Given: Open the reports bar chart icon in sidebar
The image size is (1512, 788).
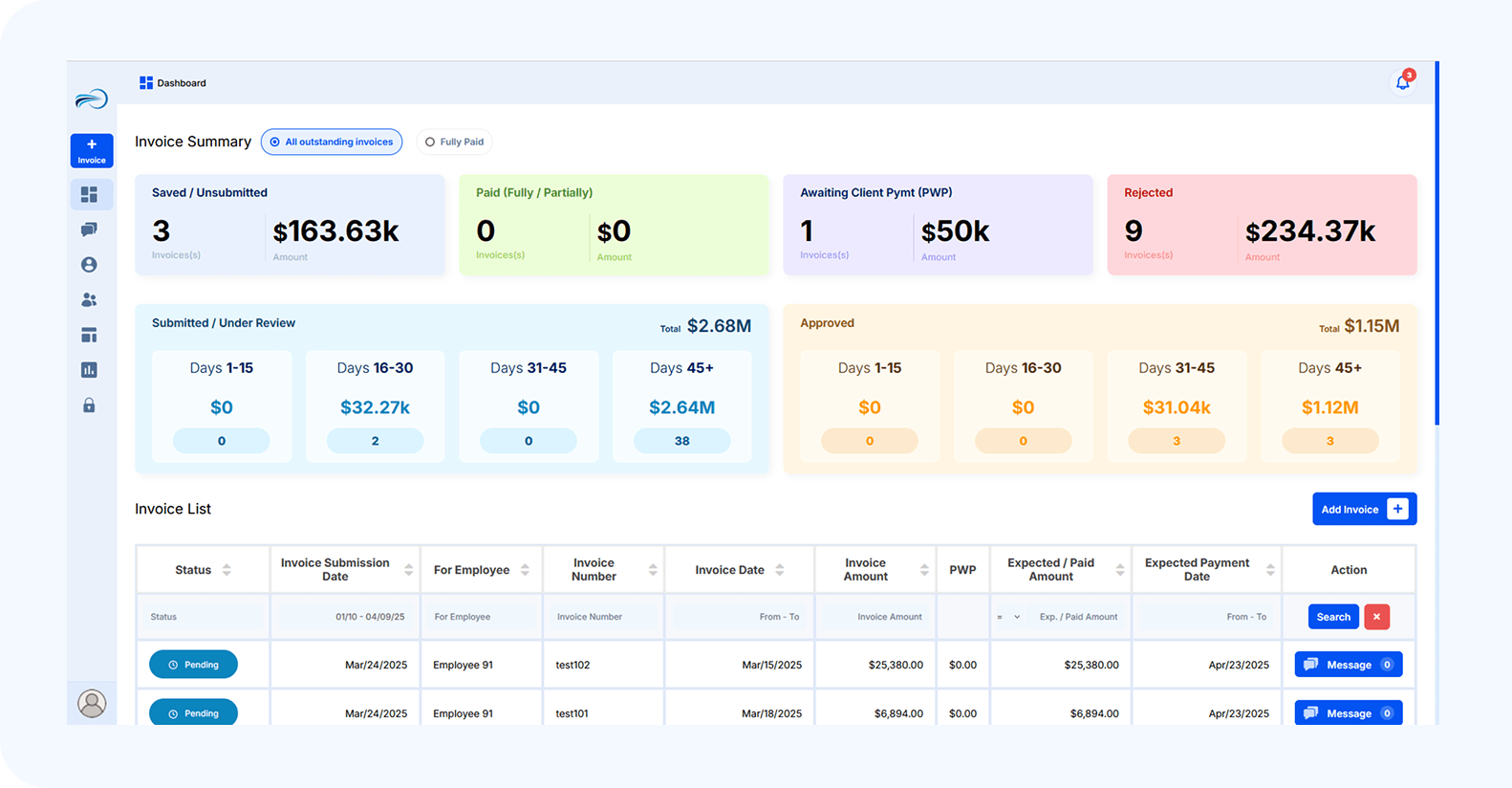Looking at the screenshot, I should [x=89, y=370].
